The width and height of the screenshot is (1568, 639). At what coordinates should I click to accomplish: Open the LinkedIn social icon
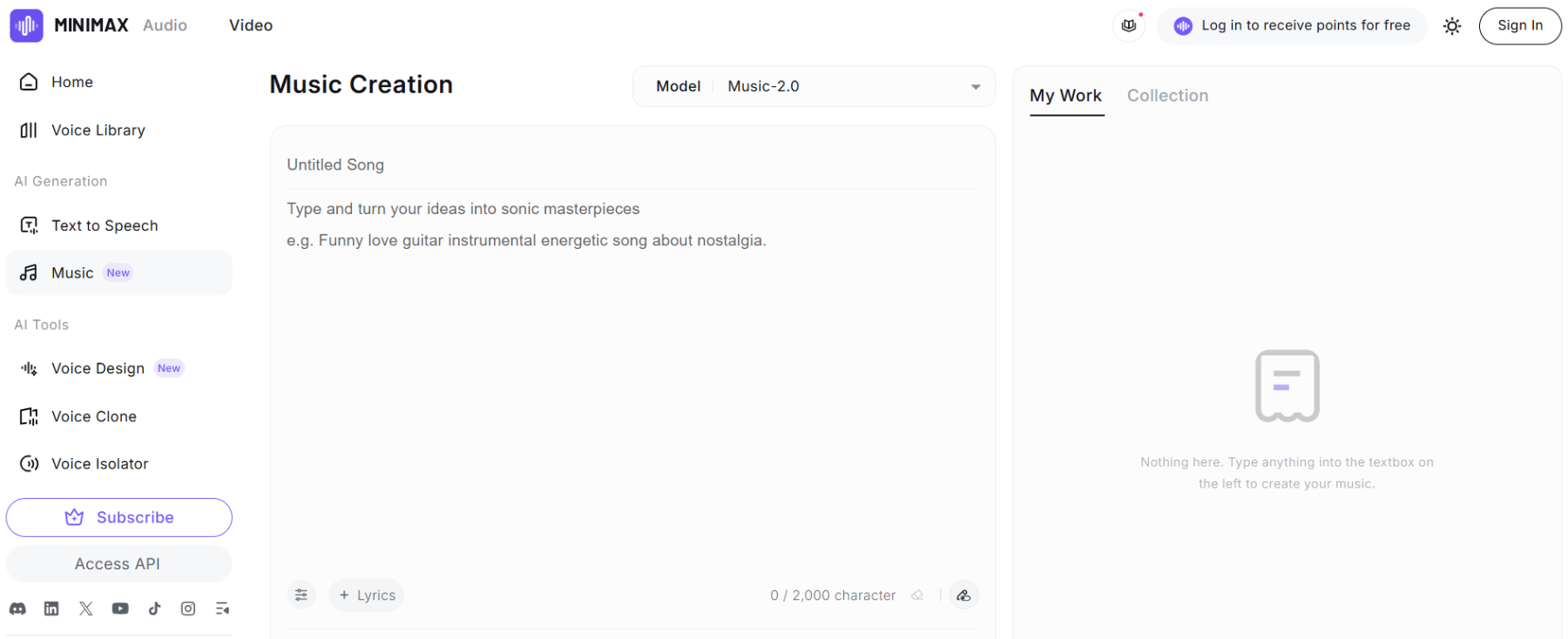[x=51, y=609]
